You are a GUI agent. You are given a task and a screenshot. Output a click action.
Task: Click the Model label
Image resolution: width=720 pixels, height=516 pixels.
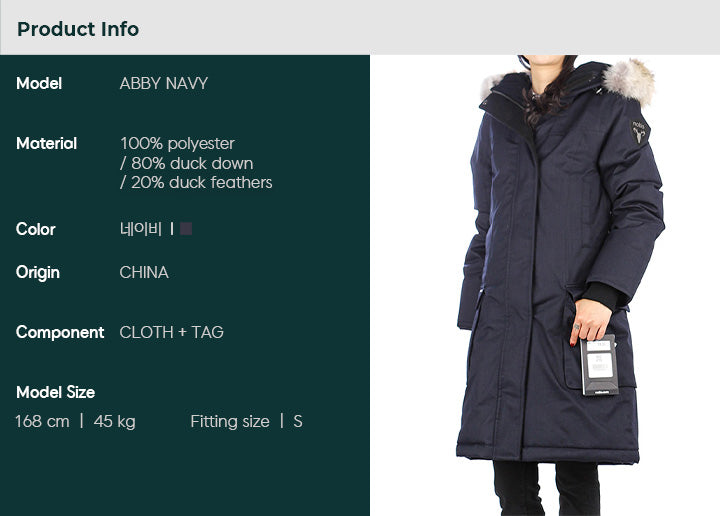click(39, 83)
